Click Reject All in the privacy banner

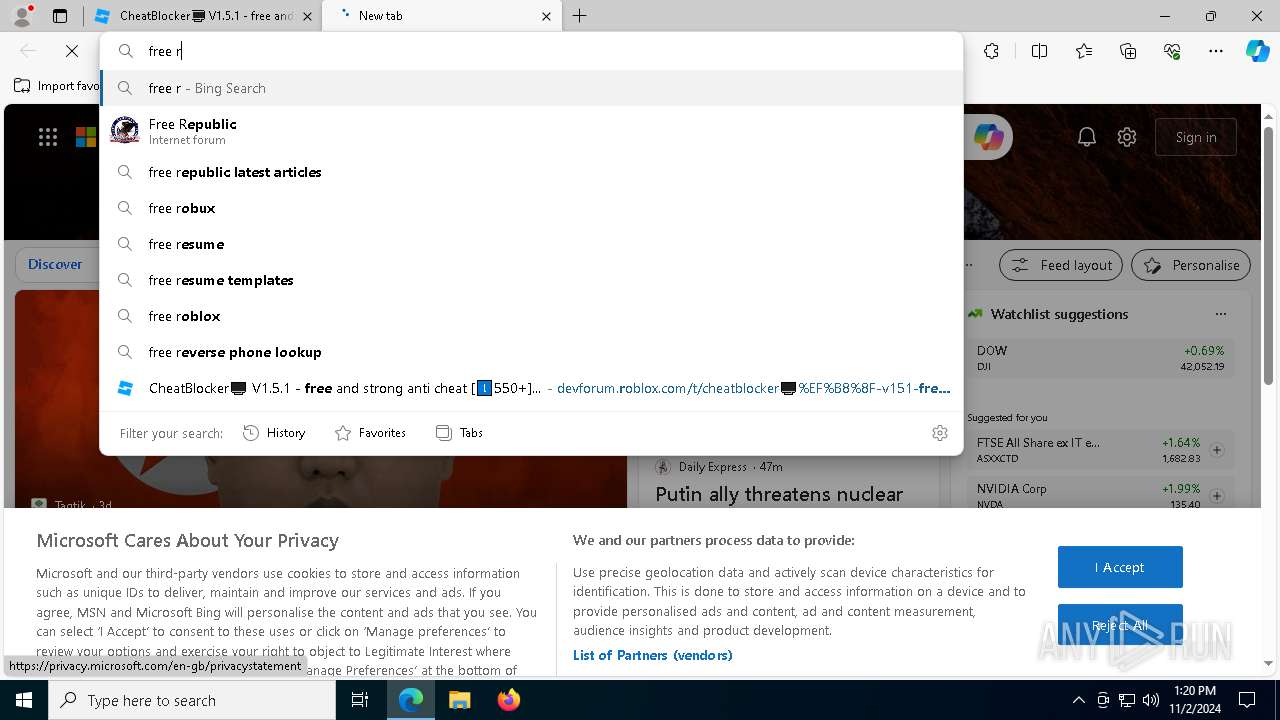(1120, 625)
